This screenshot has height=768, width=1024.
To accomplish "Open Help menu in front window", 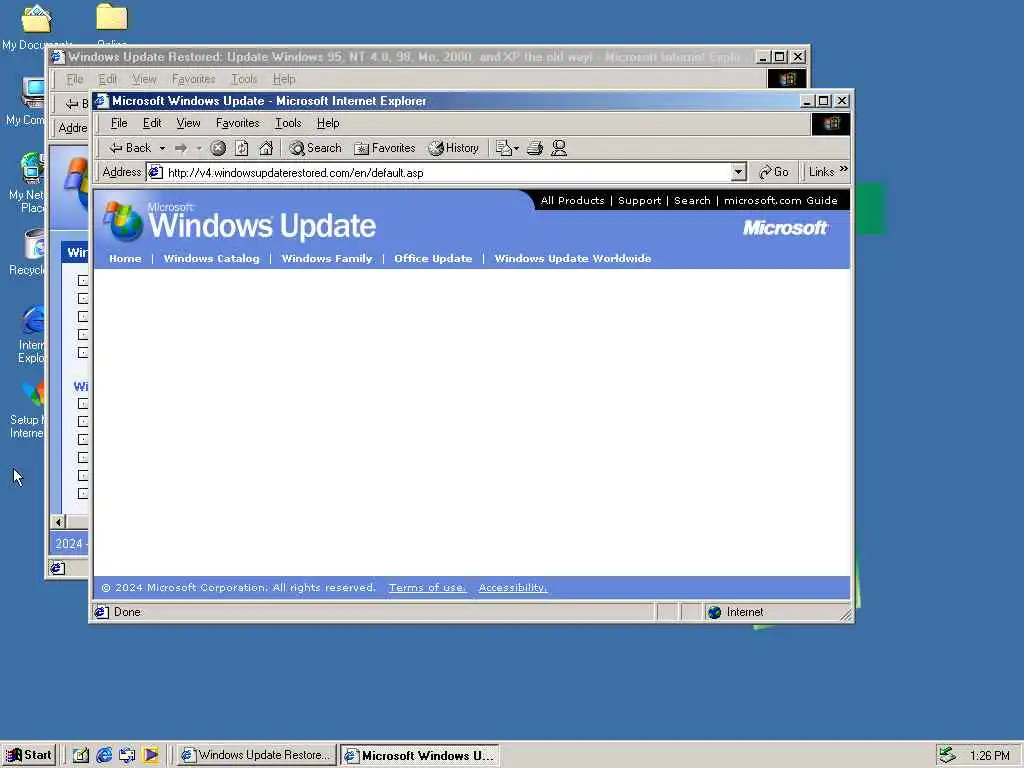I will [328, 123].
